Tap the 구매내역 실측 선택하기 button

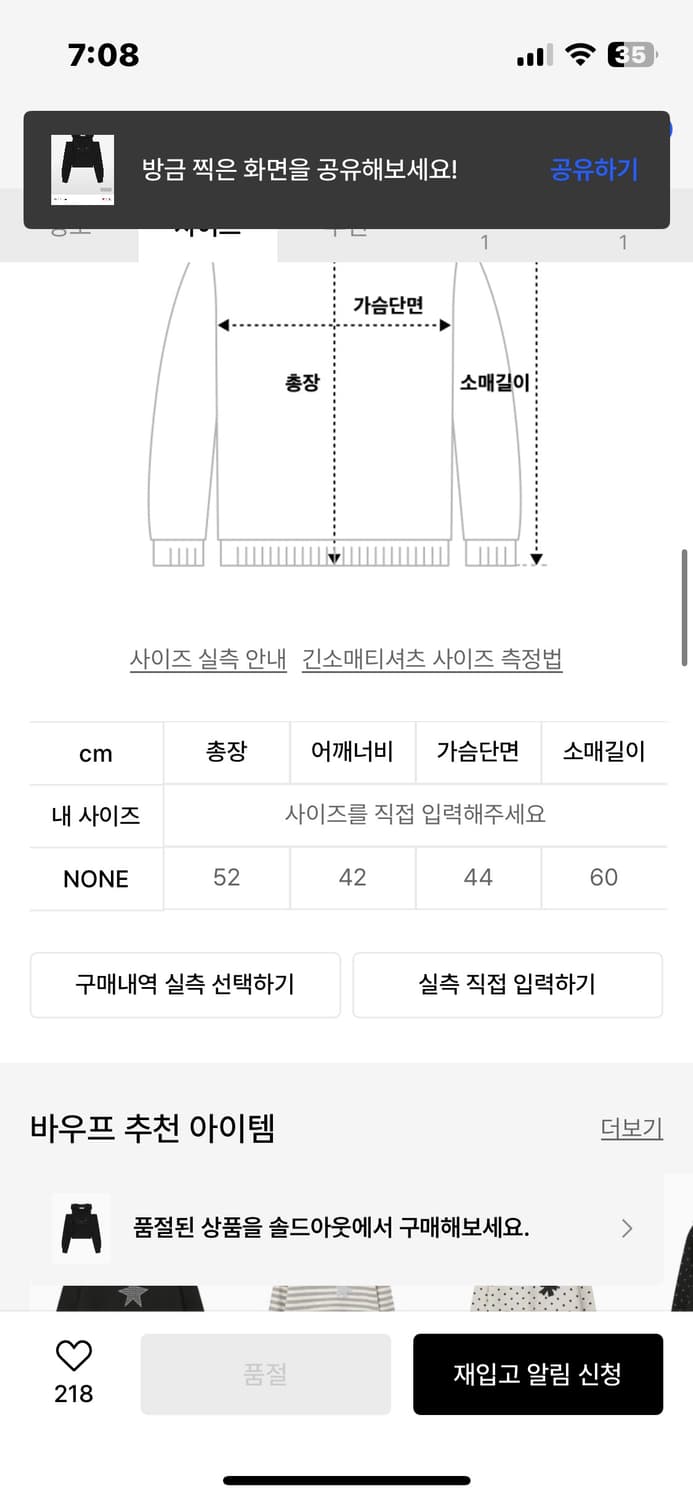pos(185,985)
